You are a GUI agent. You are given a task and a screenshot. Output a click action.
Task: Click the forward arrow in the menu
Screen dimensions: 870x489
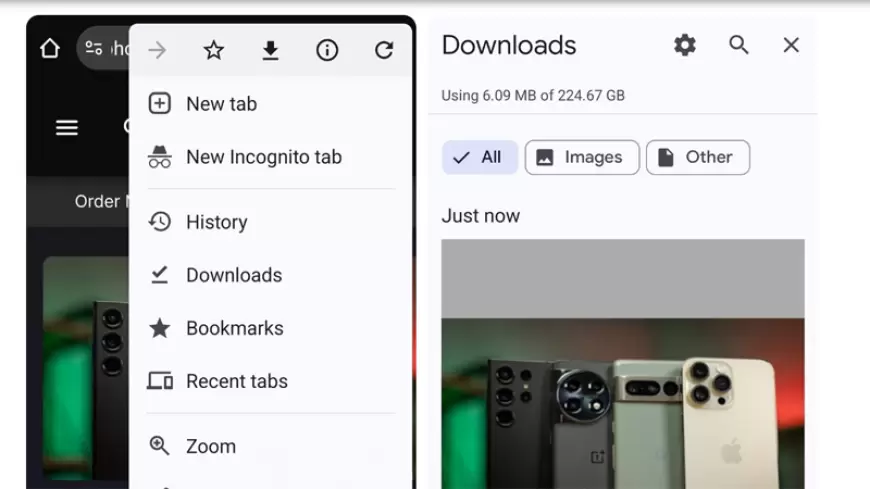click(x=157, y=50)
